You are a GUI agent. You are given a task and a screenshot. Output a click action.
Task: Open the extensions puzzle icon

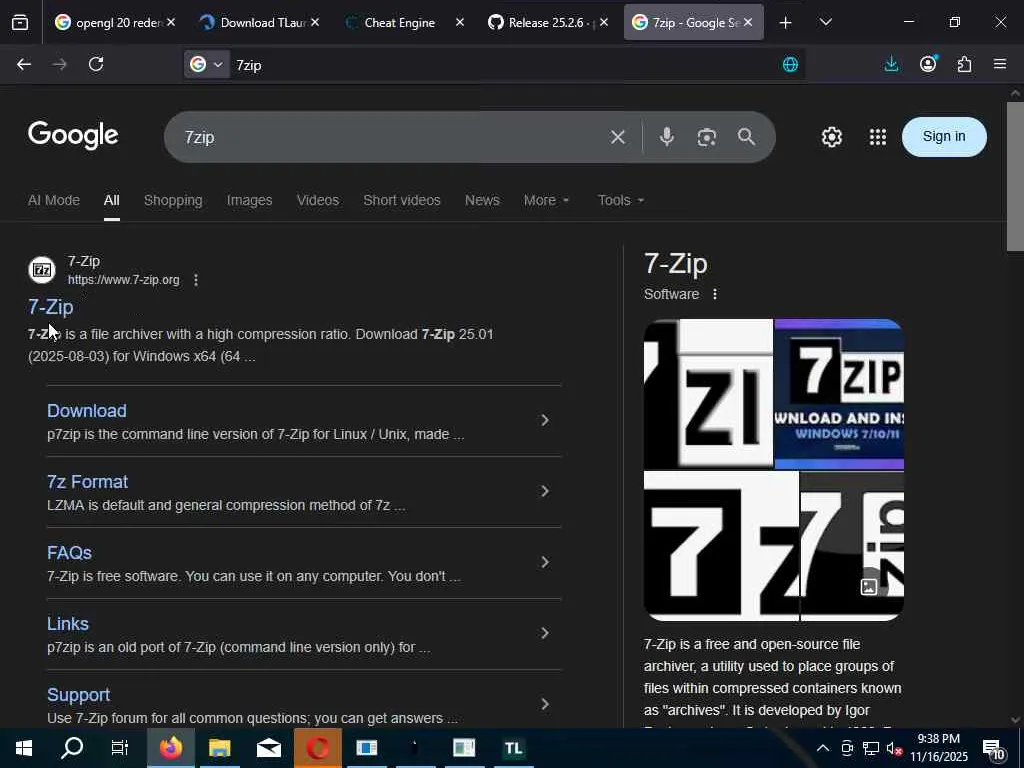pos(965,64)
